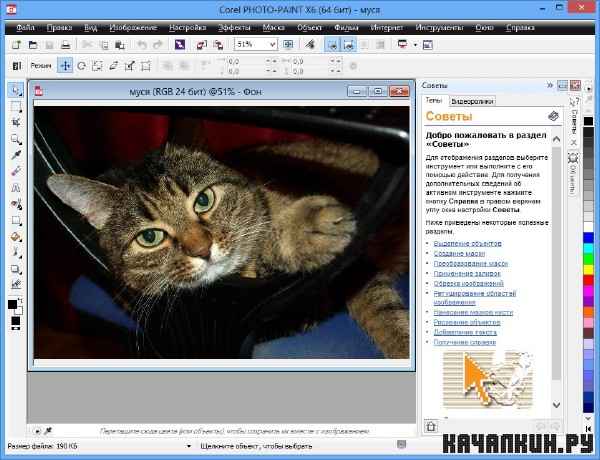Print the image with the printer icon

point(66,45)
